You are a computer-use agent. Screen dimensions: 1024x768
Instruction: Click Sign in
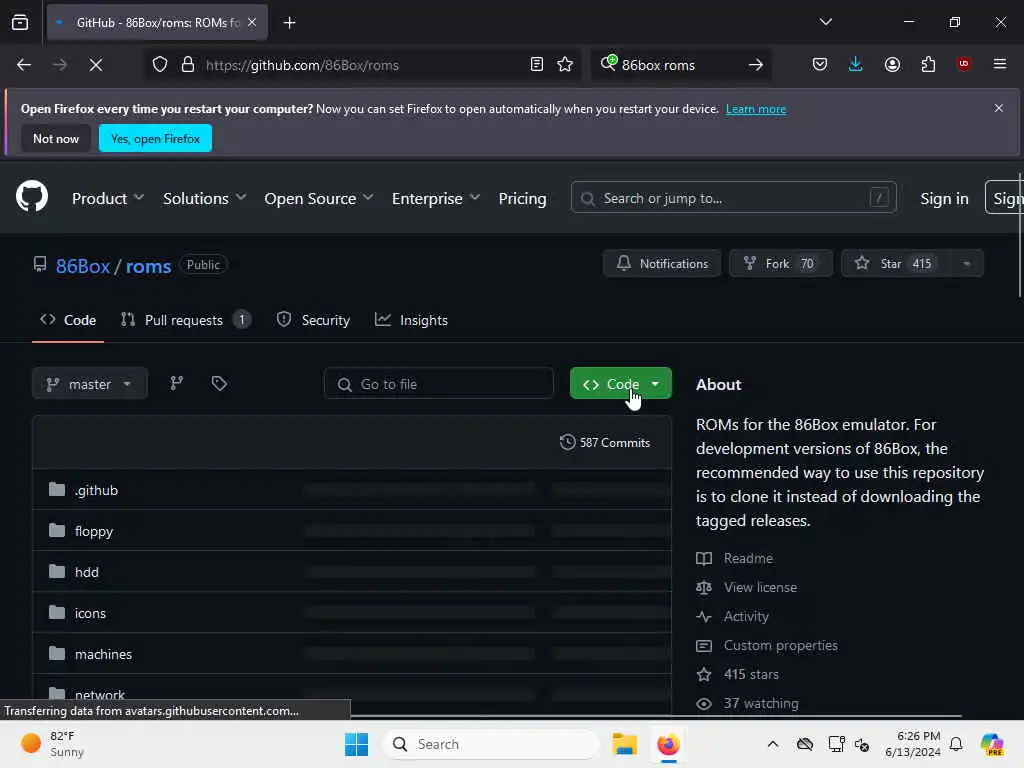944,199
